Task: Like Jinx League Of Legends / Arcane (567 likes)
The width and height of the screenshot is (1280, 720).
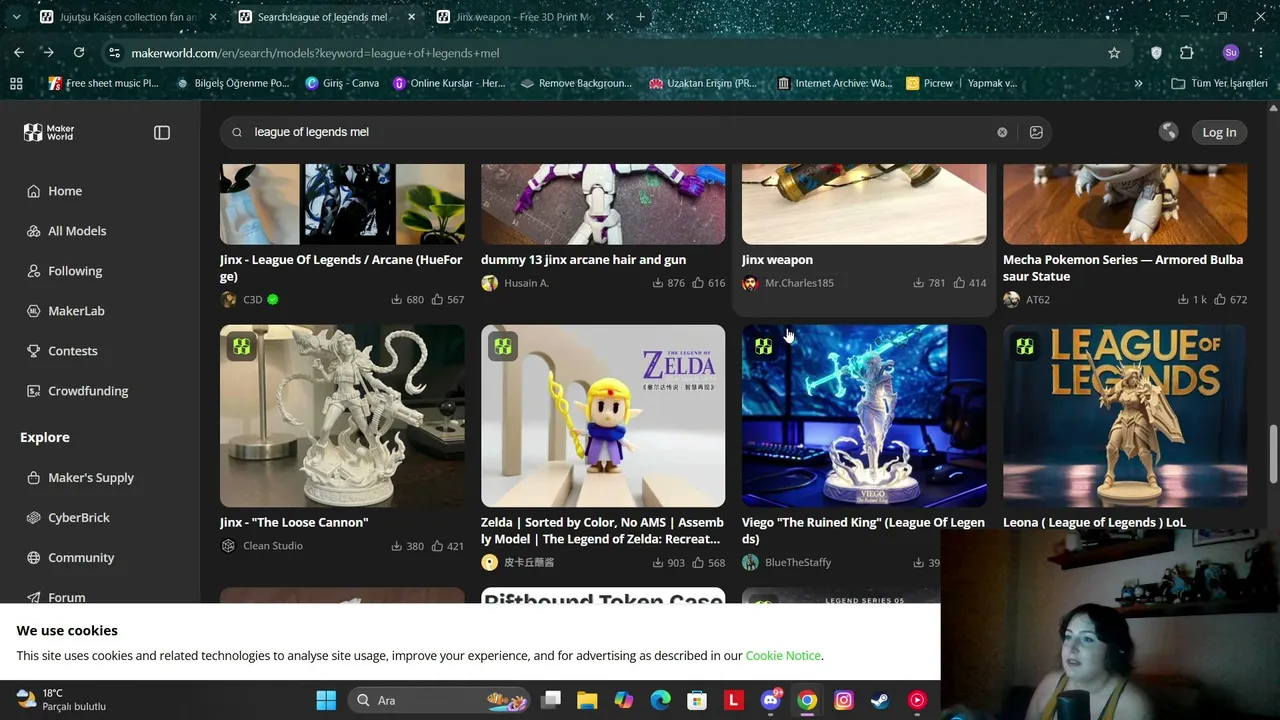Action: click(448, 299)
